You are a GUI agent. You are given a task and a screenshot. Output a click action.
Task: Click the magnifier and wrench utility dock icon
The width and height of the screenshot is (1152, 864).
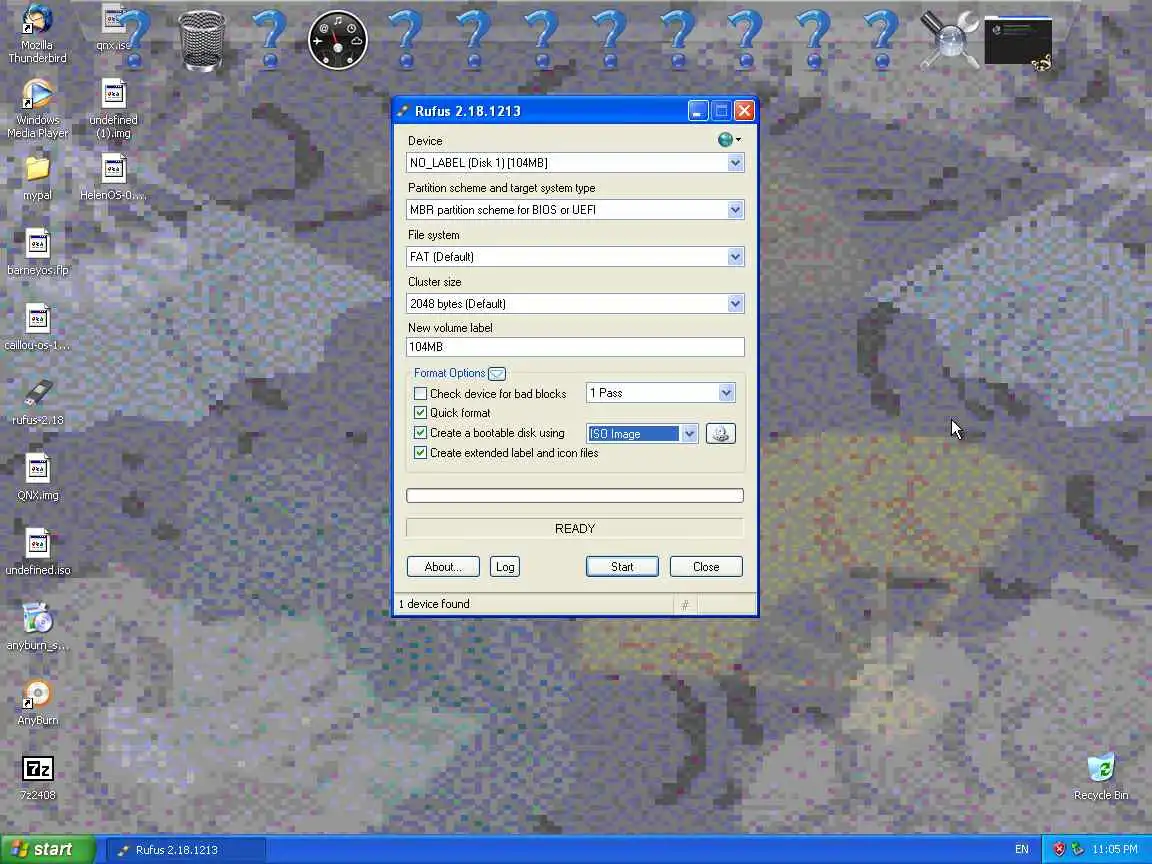pos(949,40)
